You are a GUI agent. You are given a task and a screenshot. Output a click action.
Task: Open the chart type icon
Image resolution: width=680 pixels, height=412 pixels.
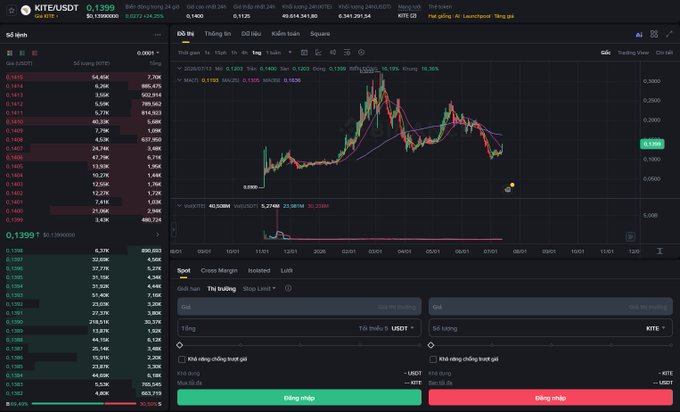click(304, 52)
